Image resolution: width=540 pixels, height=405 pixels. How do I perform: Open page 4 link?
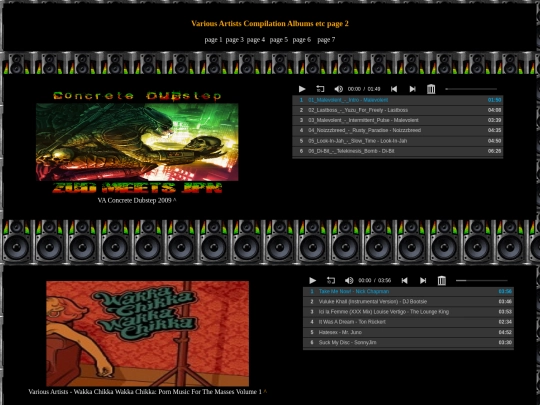tap(256, 40)
